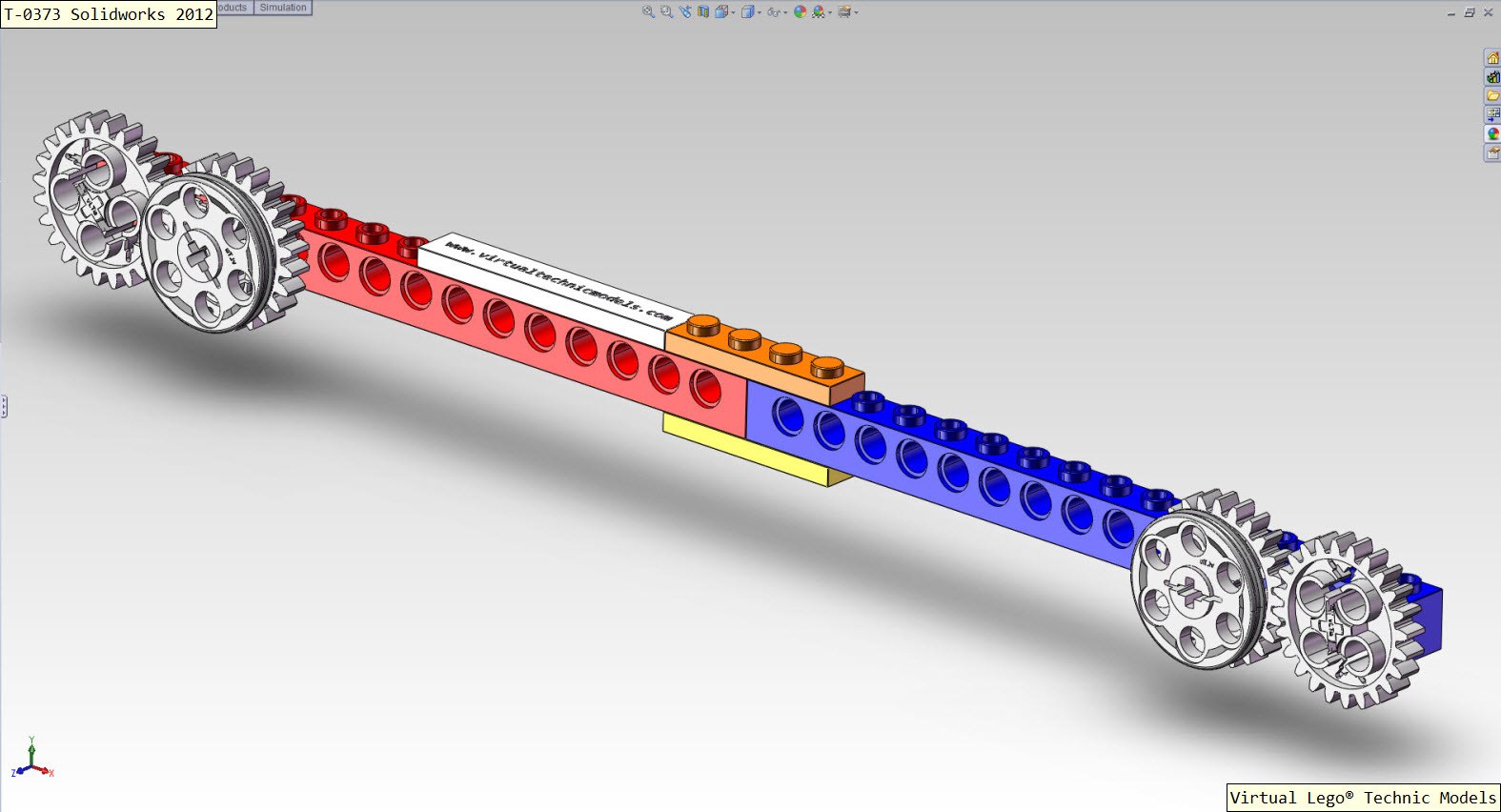Open the View Settings monitor icon
Viewport: 1501px width, 812px height.
[x=844, y=11]
